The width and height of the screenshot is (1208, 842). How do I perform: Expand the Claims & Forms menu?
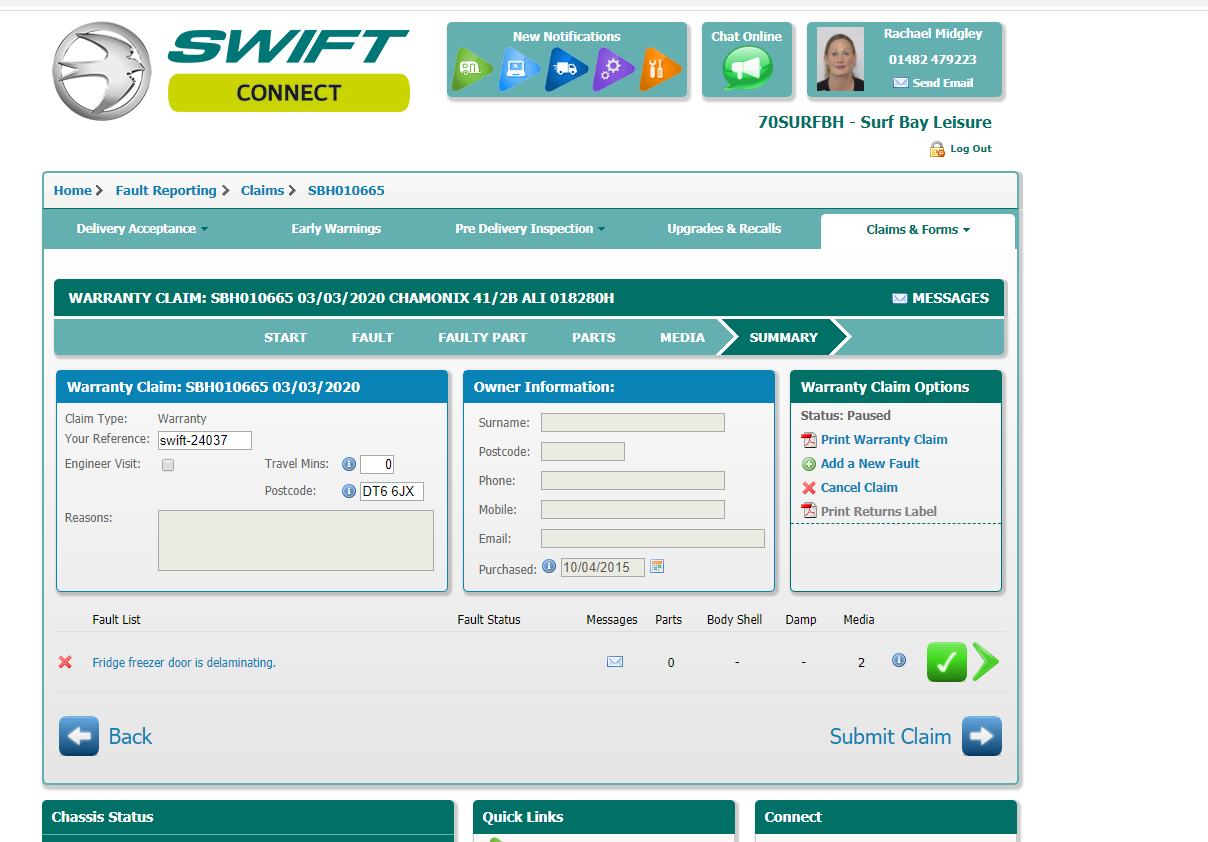(x=918, y=230)
